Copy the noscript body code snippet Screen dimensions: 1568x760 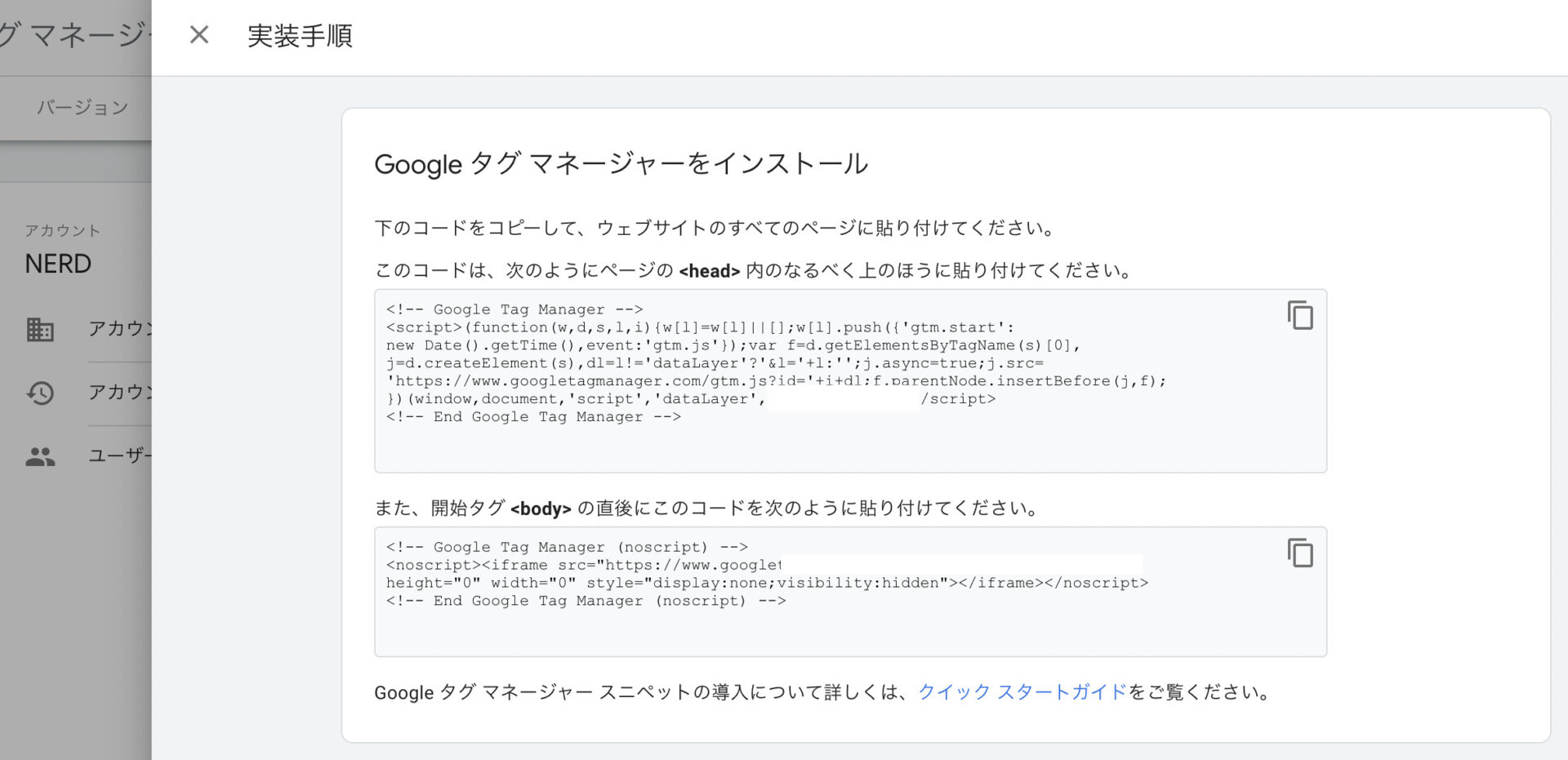[1300, 553]
